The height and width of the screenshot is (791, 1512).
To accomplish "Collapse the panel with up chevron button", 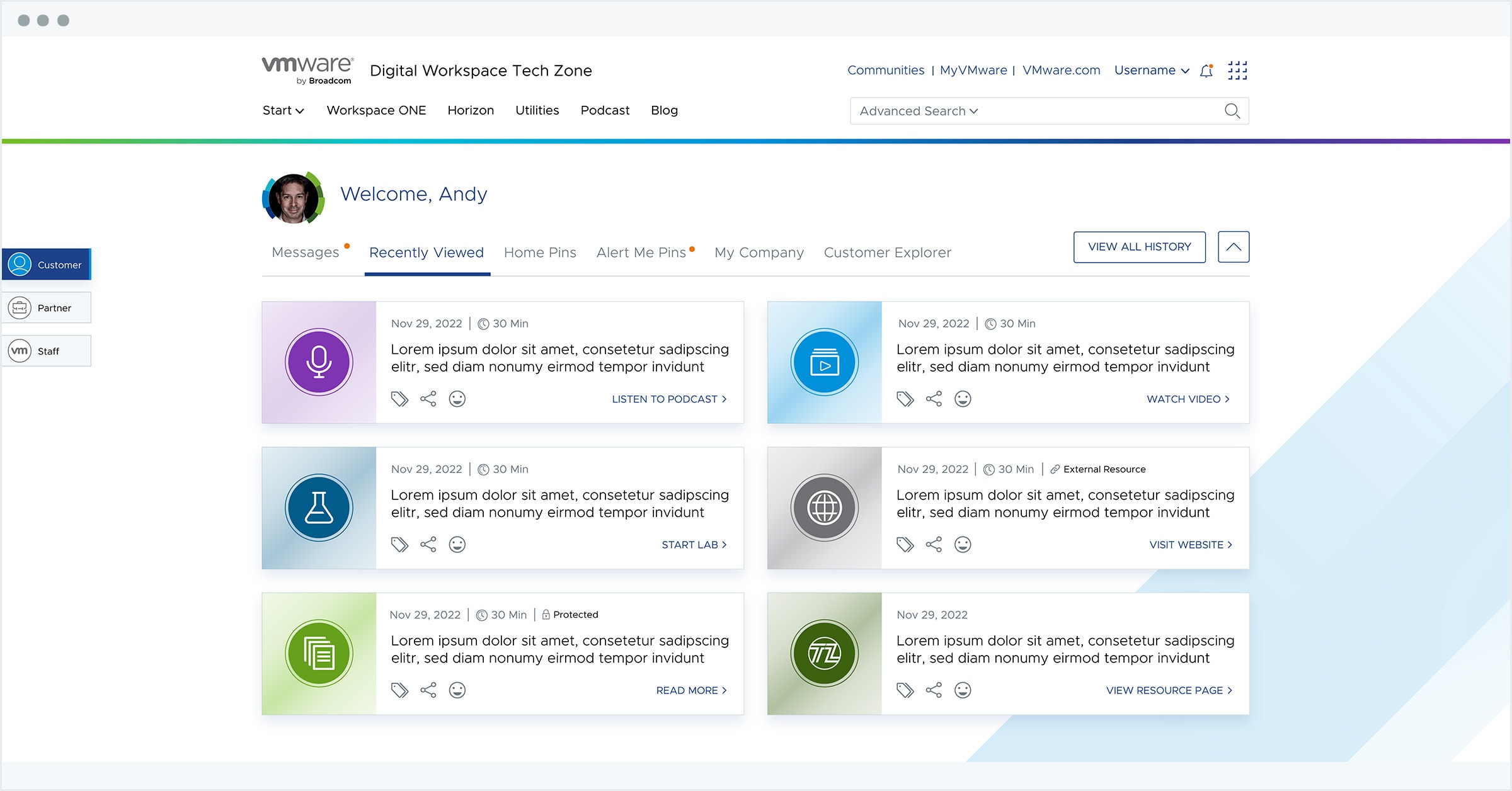I will pos(1233,247).
